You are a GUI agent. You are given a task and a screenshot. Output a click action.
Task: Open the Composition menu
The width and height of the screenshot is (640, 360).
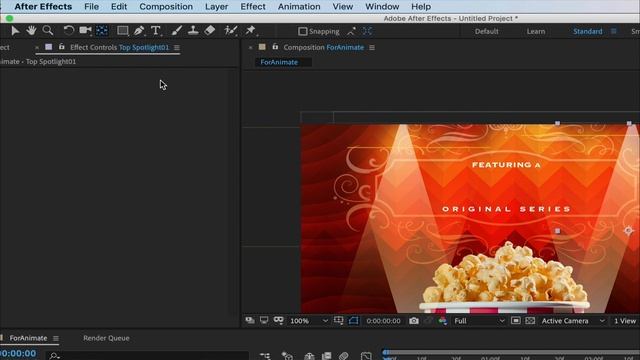click(x=166, y=7)
